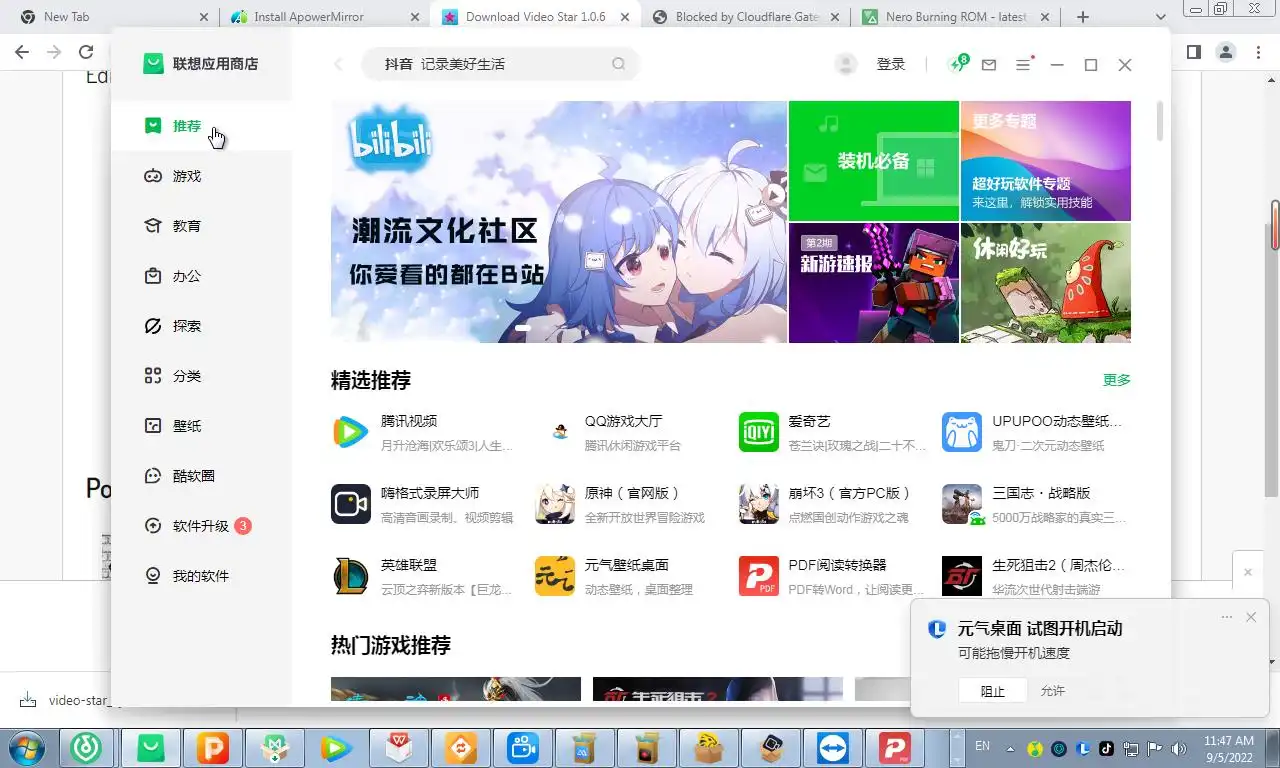This screenshot has height=768, width=1280.
Task: Click the 登录 login link
Action: pyautogui.click(x=891, y=64)
